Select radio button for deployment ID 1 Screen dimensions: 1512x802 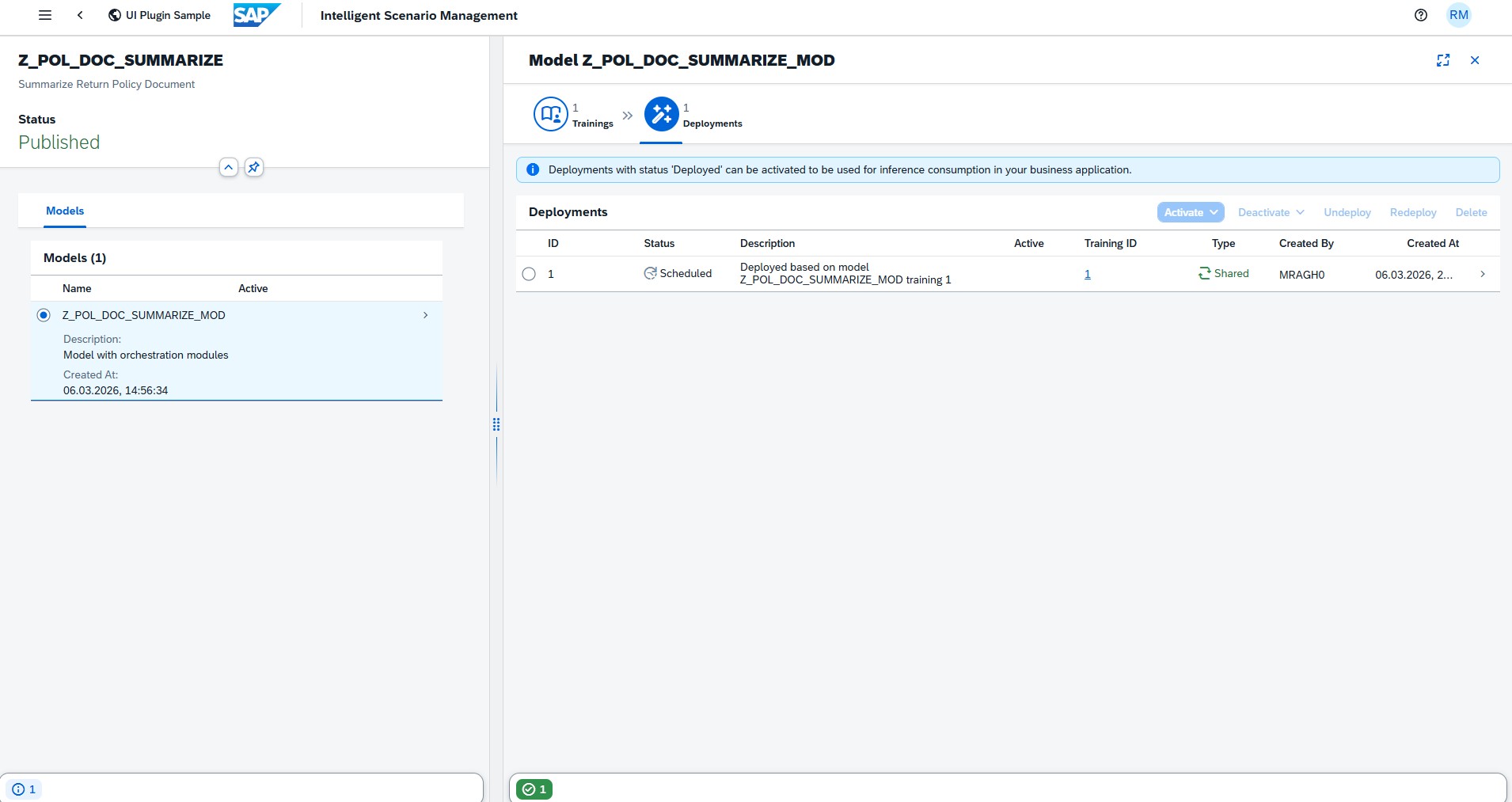(529, 274)
